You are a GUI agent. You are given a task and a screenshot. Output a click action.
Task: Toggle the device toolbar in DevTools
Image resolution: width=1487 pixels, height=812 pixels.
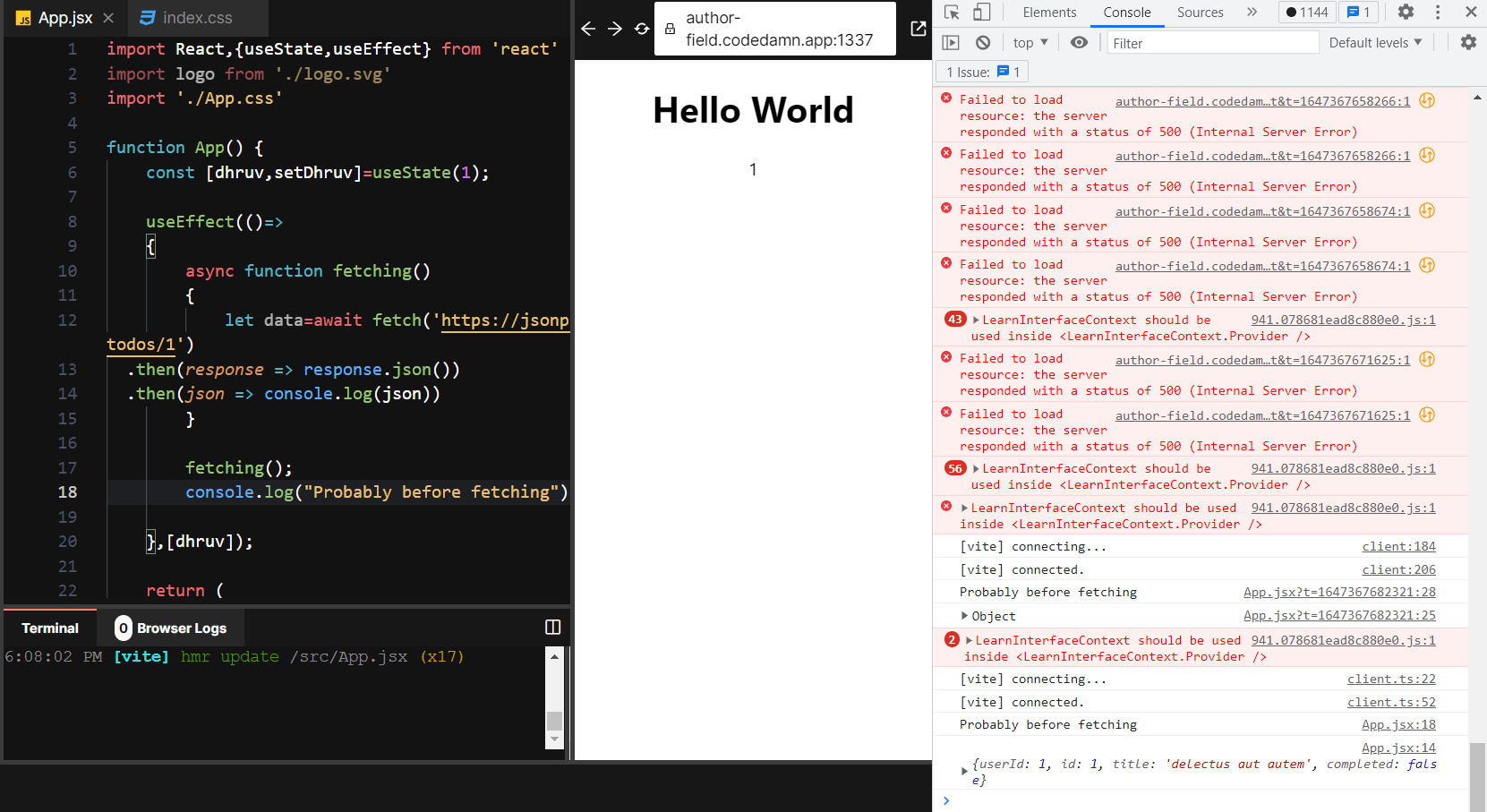coord(981,12)
